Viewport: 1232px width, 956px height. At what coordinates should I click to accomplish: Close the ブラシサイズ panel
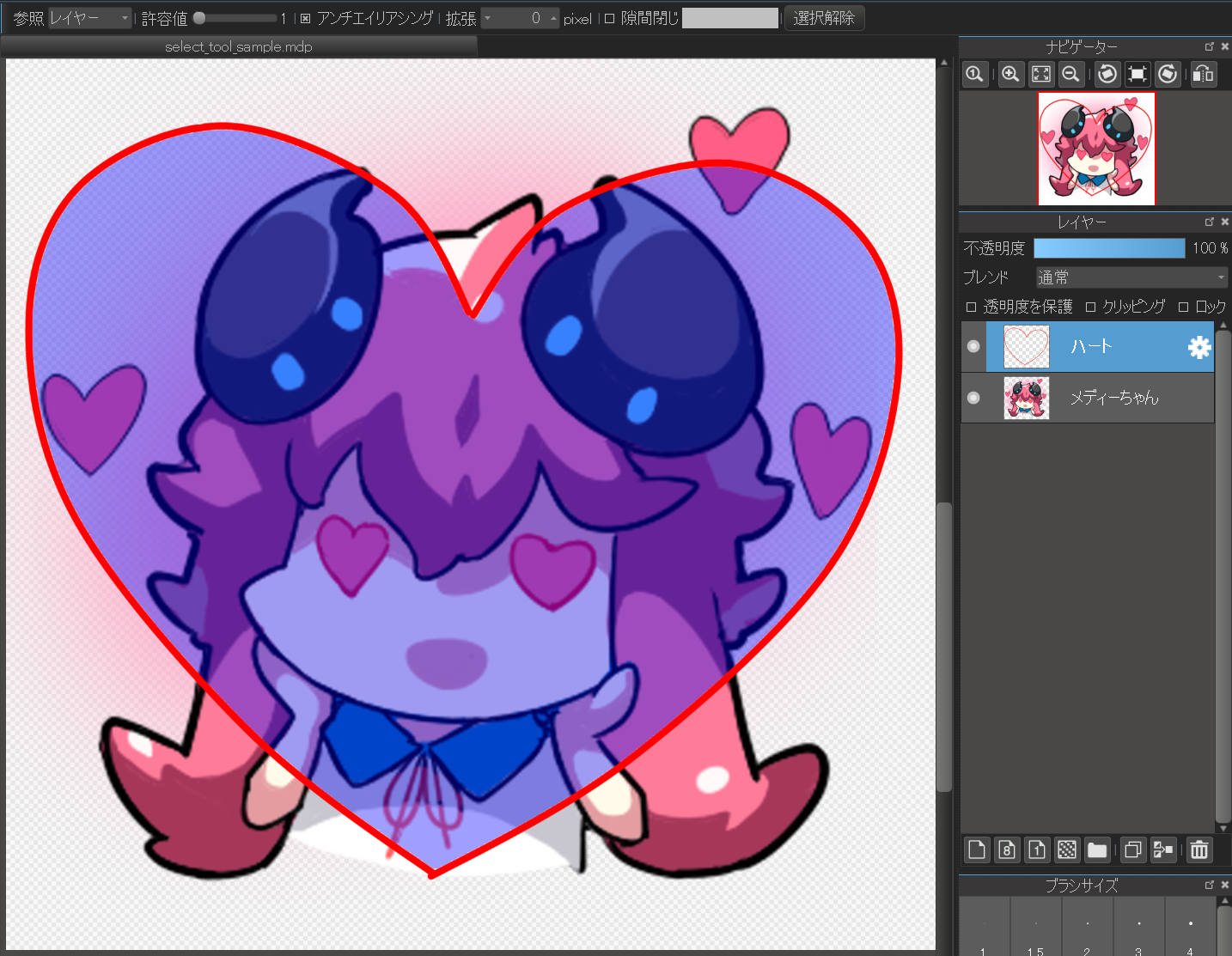(1225, 885)
